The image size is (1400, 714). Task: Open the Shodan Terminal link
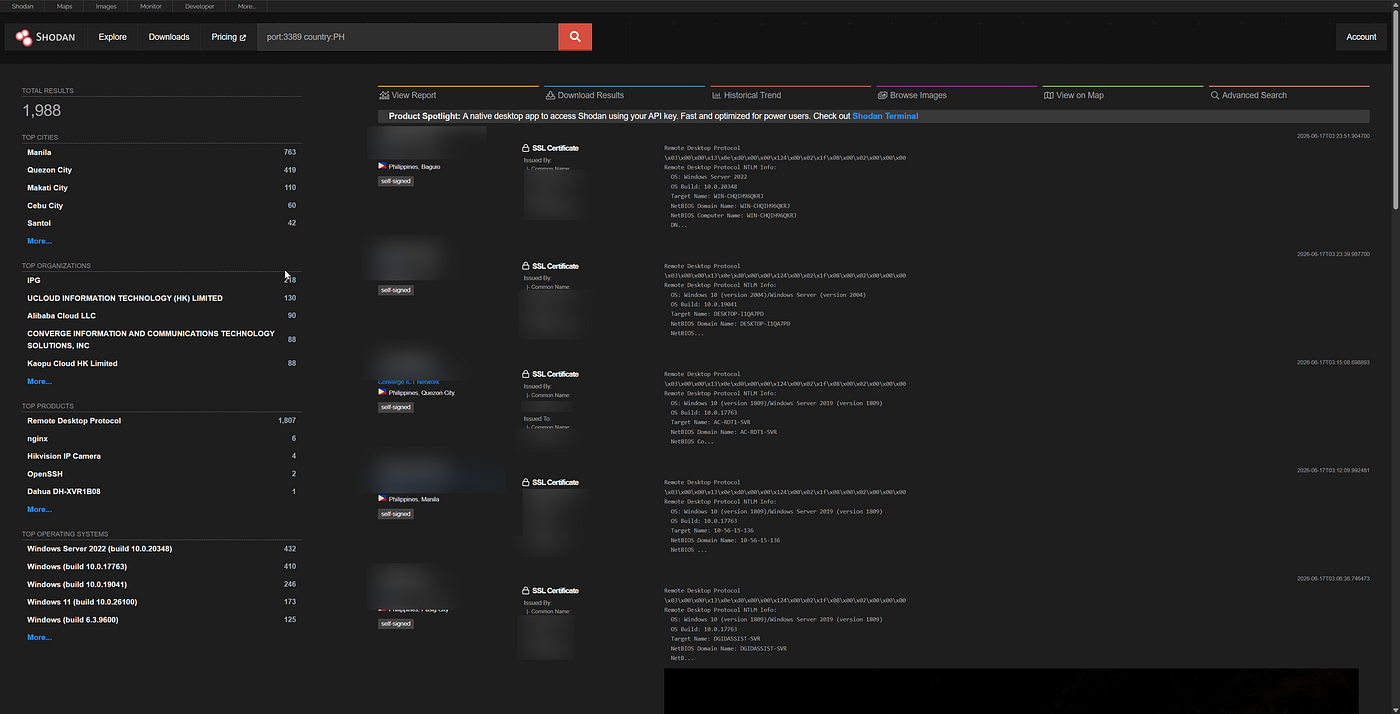click(885, 116)
